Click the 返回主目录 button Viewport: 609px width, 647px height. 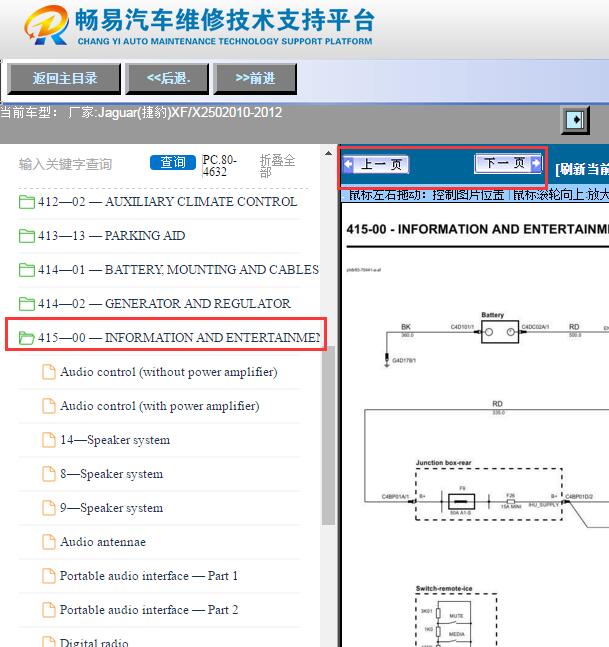coord(64,78)
